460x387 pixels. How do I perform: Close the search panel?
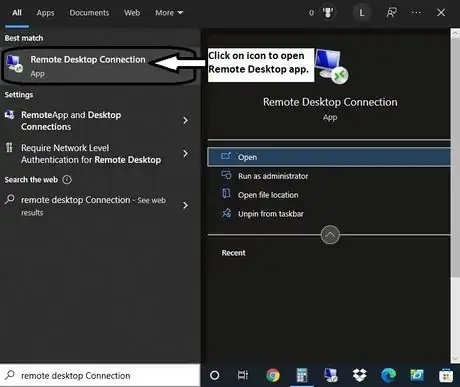[441, 13]
